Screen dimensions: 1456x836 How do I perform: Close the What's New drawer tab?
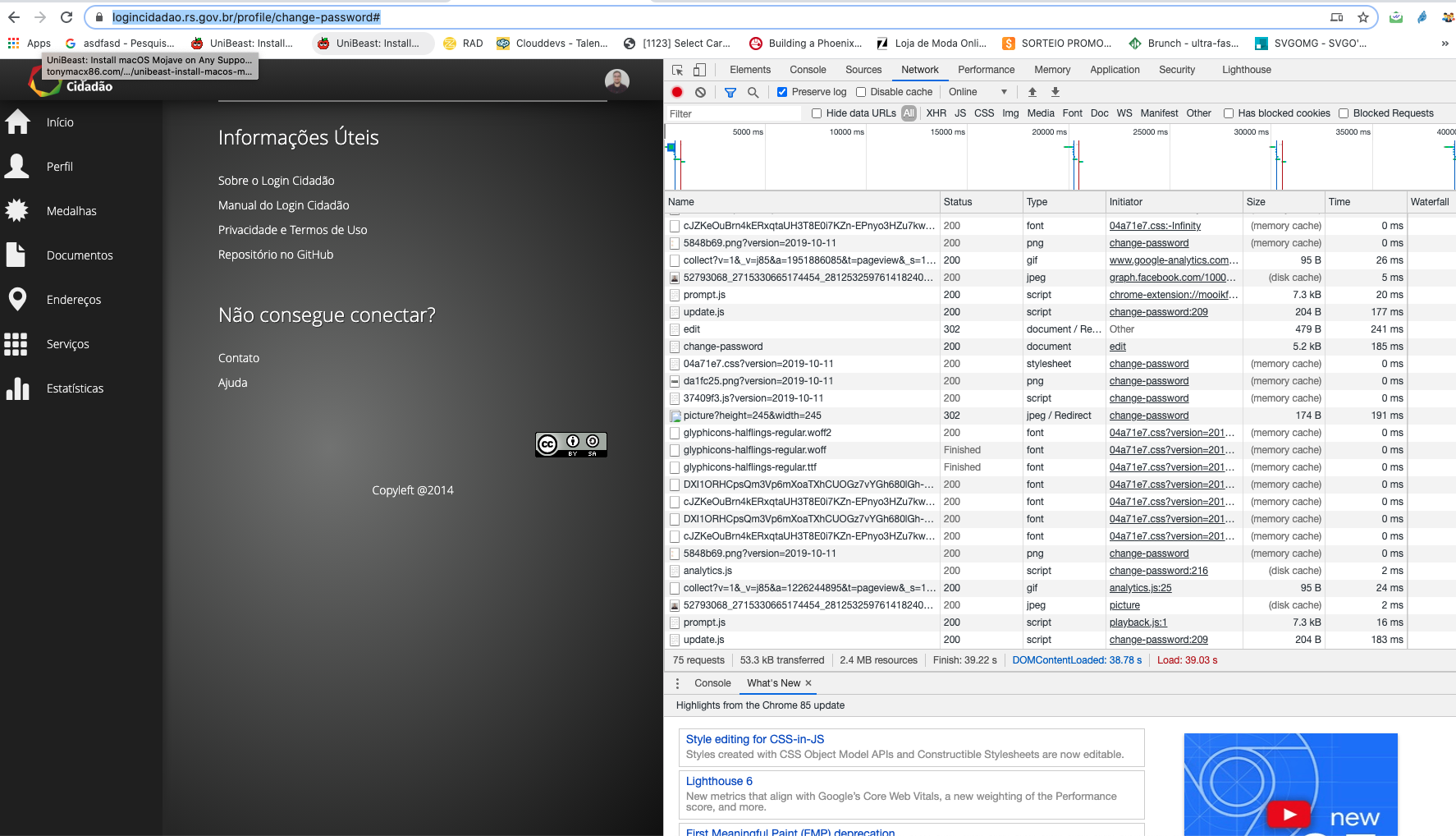[x=808, y=683]
